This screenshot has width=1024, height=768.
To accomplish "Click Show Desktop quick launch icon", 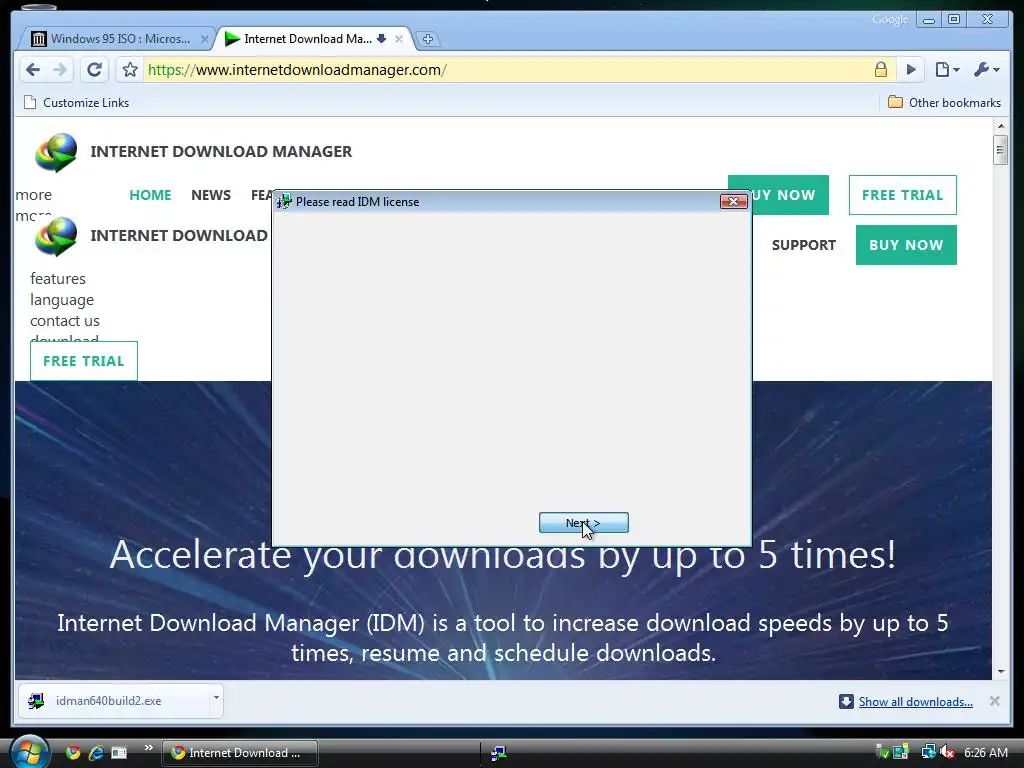I will [119, 752].
